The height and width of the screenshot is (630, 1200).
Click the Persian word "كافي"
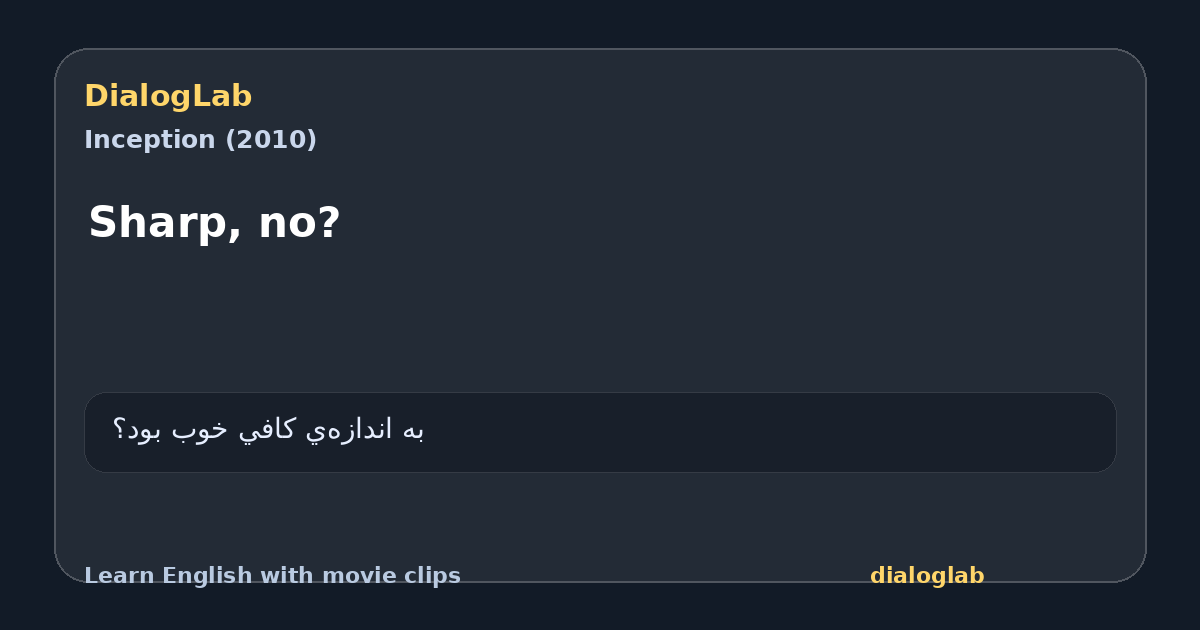click(269, 430)
